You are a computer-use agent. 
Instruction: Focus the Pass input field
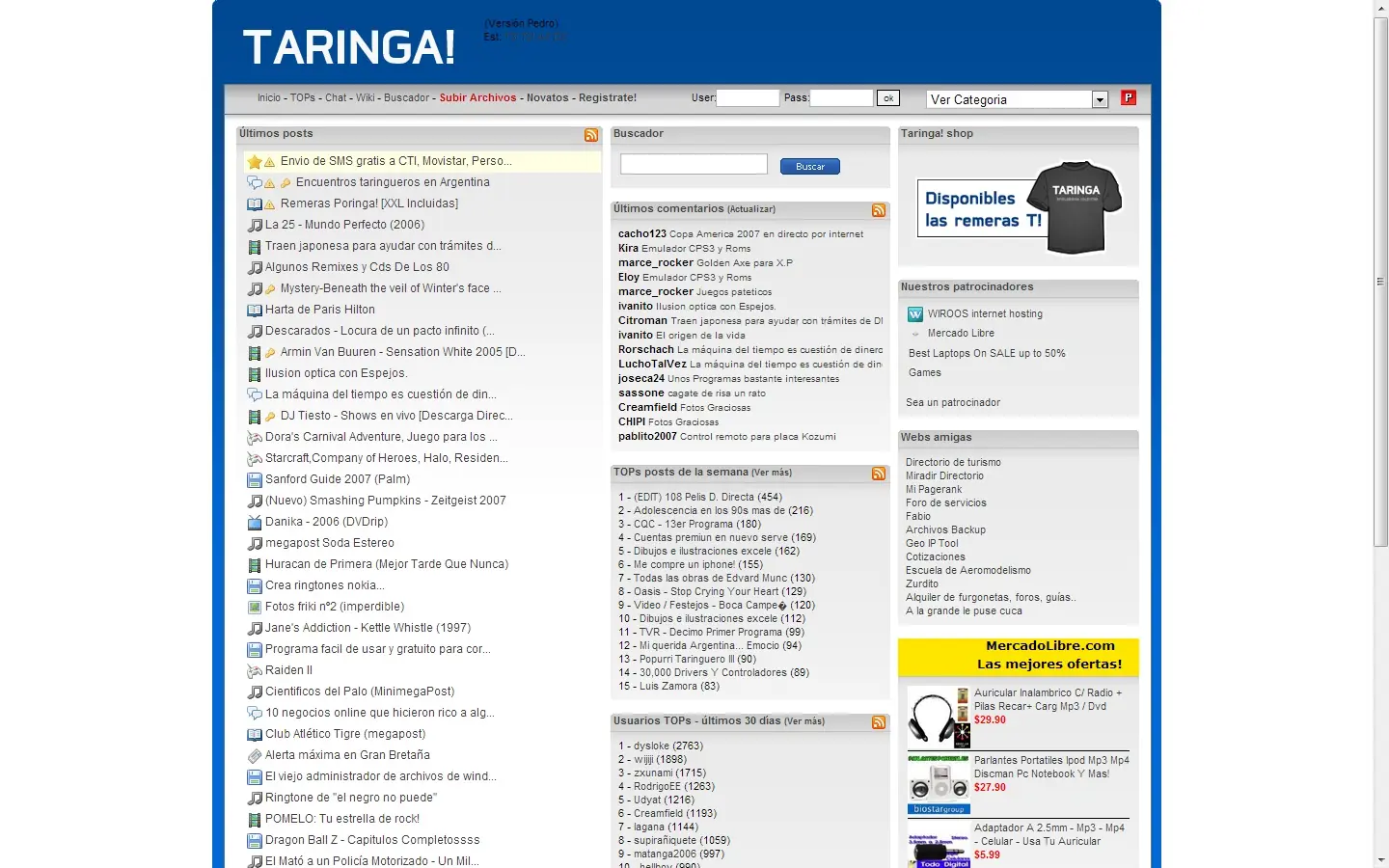pos(841,97)
